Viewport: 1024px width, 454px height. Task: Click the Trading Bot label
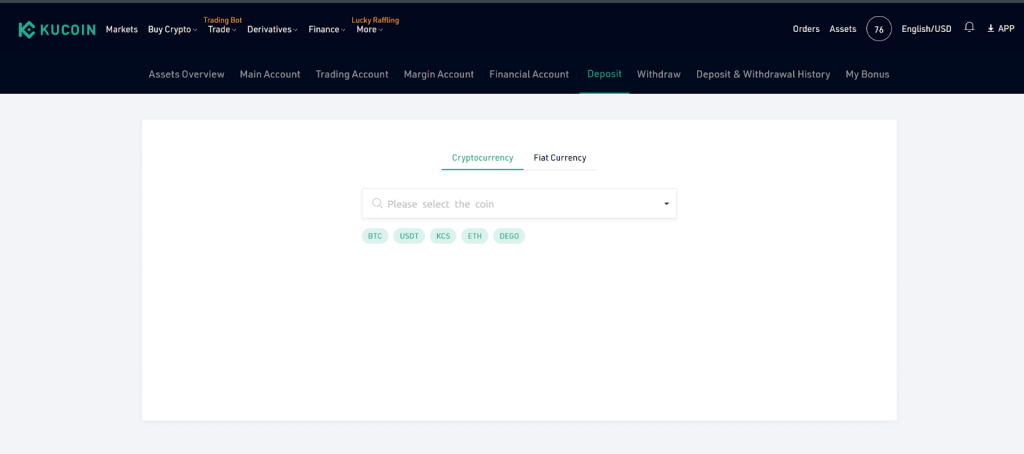click(223, 20)
